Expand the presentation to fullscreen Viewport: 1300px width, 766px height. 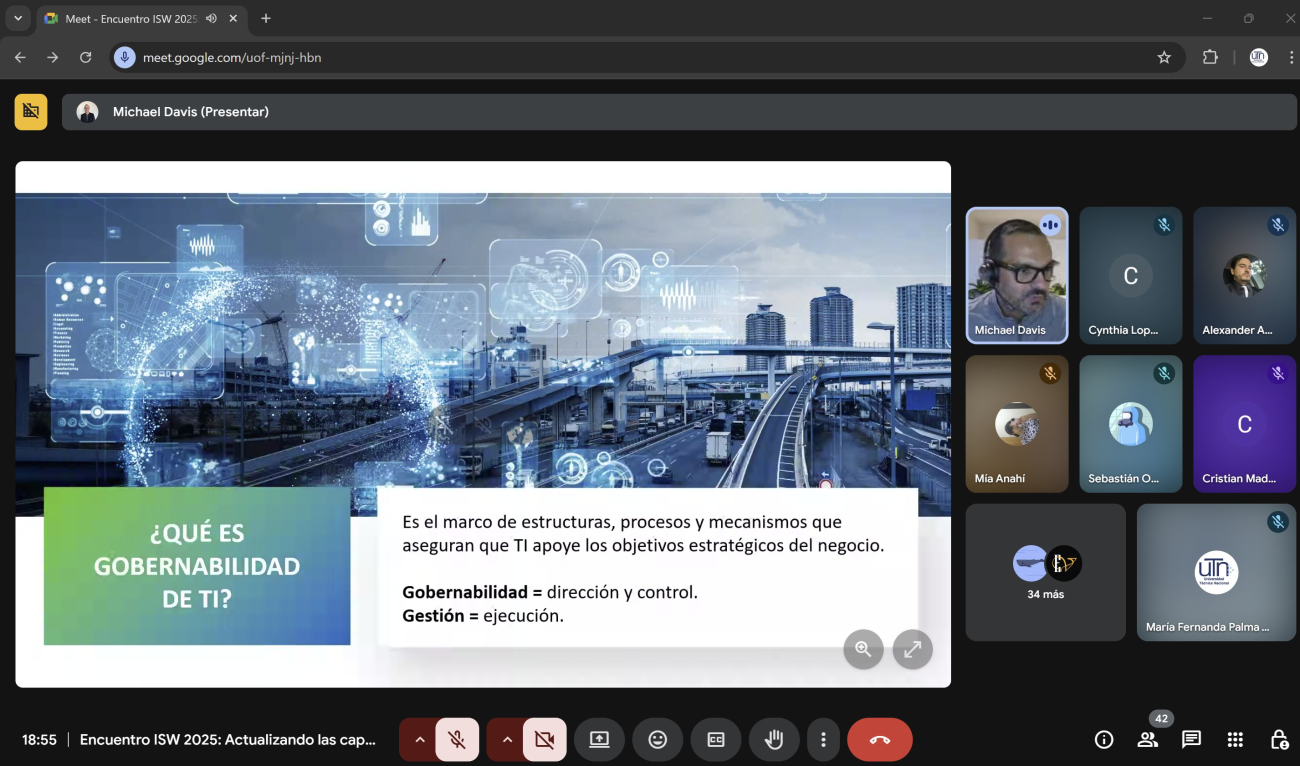pos(912,649)
